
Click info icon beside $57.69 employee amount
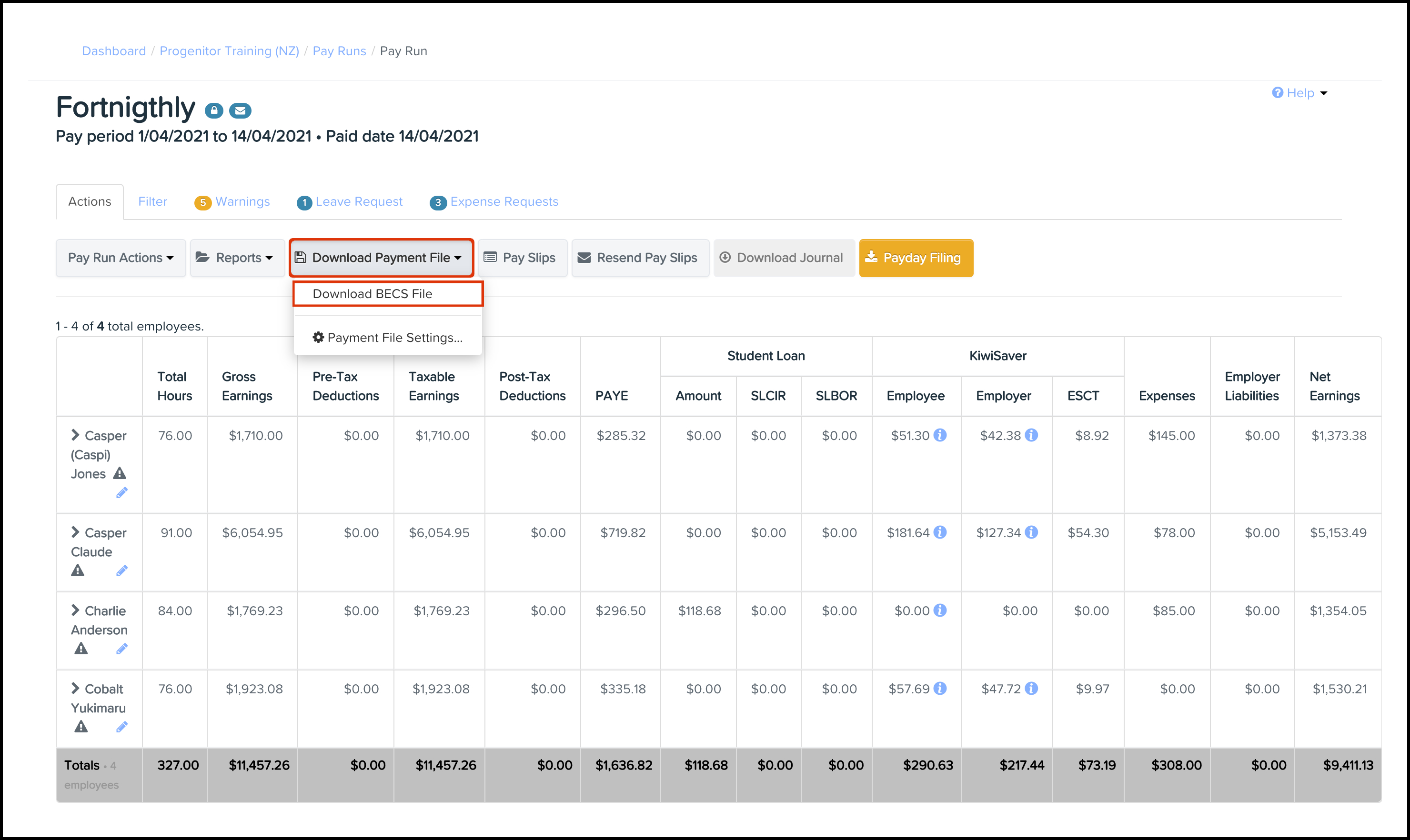pyautogui.click(x=940, y=689)
